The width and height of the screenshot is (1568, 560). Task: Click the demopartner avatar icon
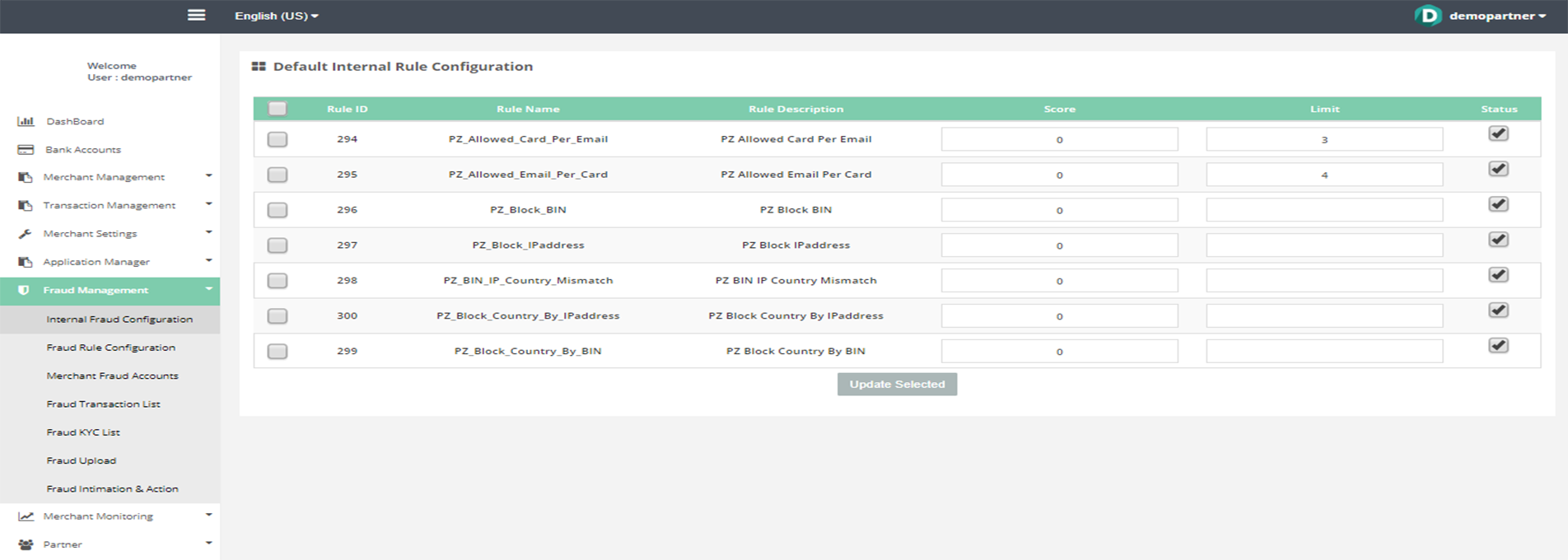click(1428, 16)
